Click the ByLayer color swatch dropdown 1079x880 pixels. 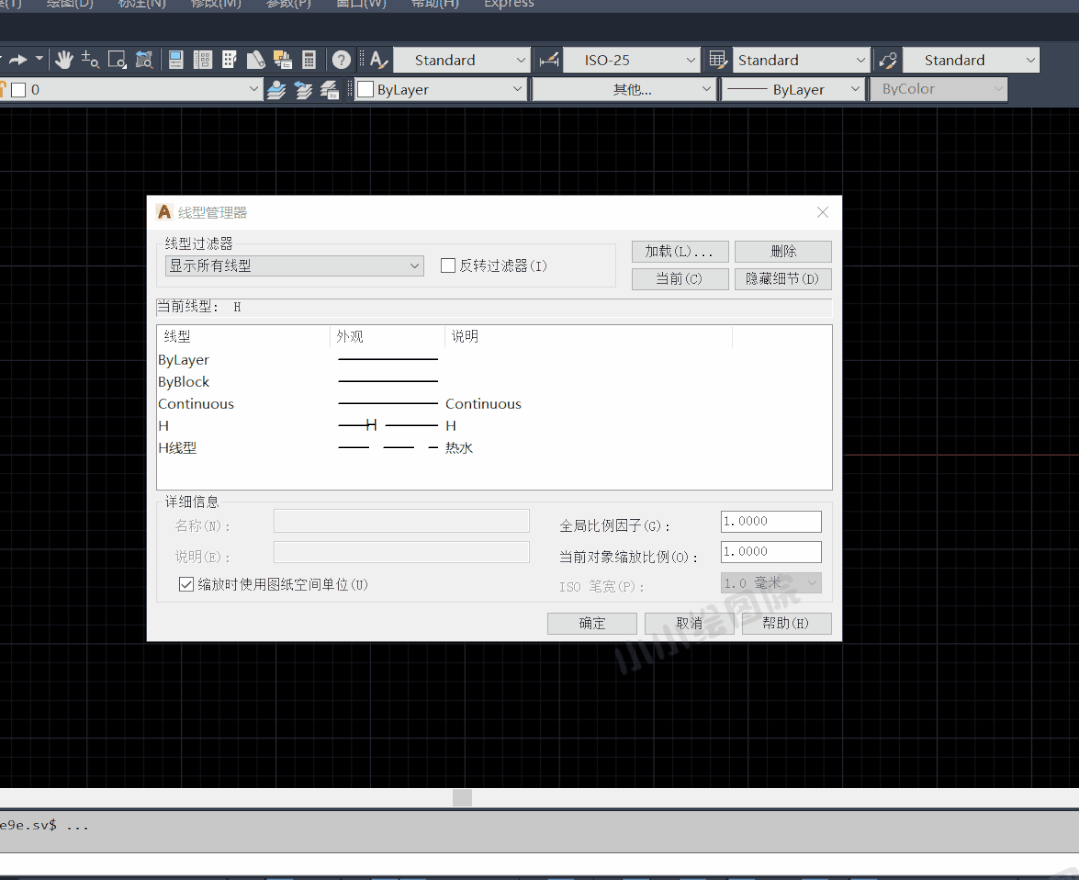click(x=440, y=90)
